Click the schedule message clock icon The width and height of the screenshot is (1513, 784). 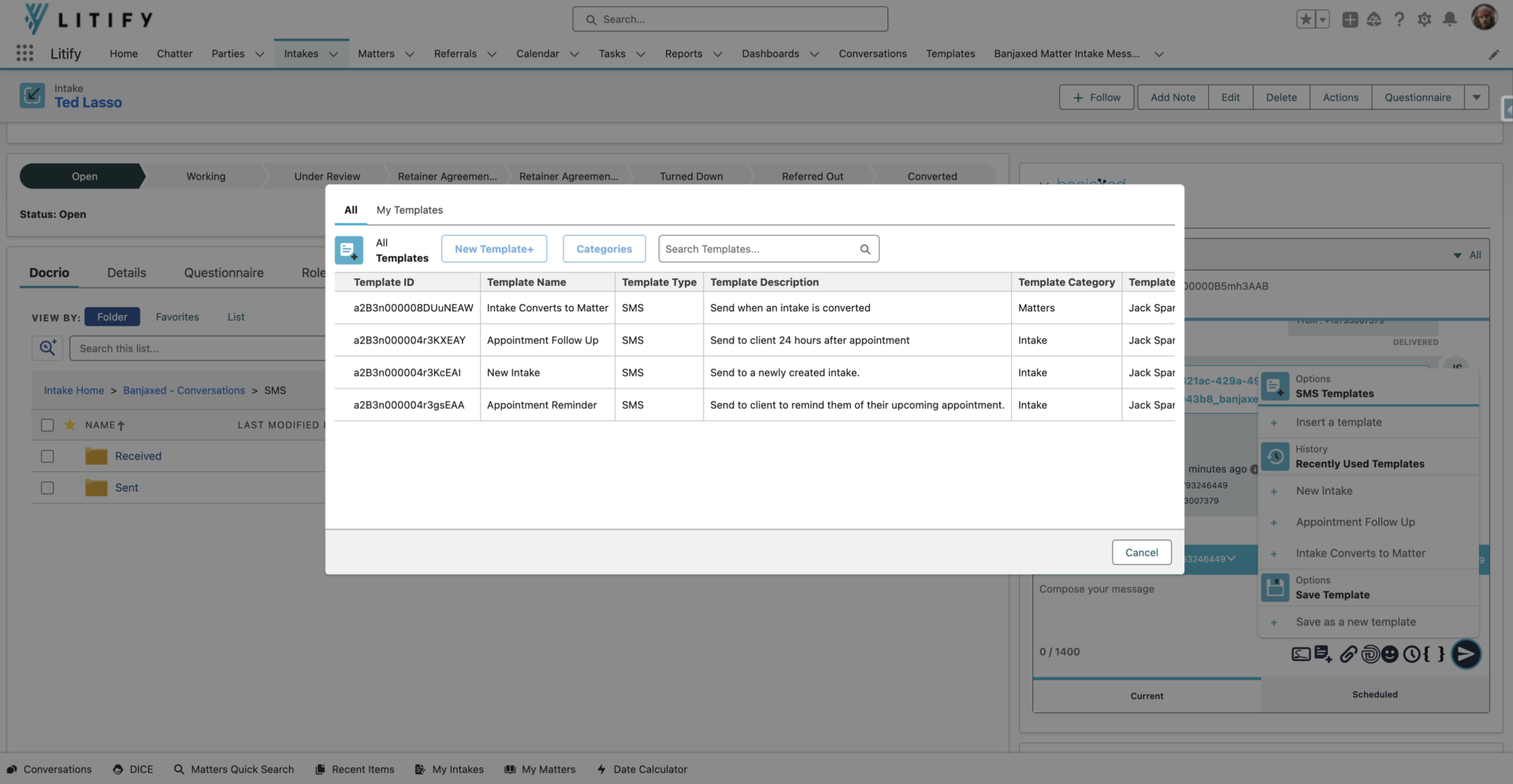pos(1411,654)
